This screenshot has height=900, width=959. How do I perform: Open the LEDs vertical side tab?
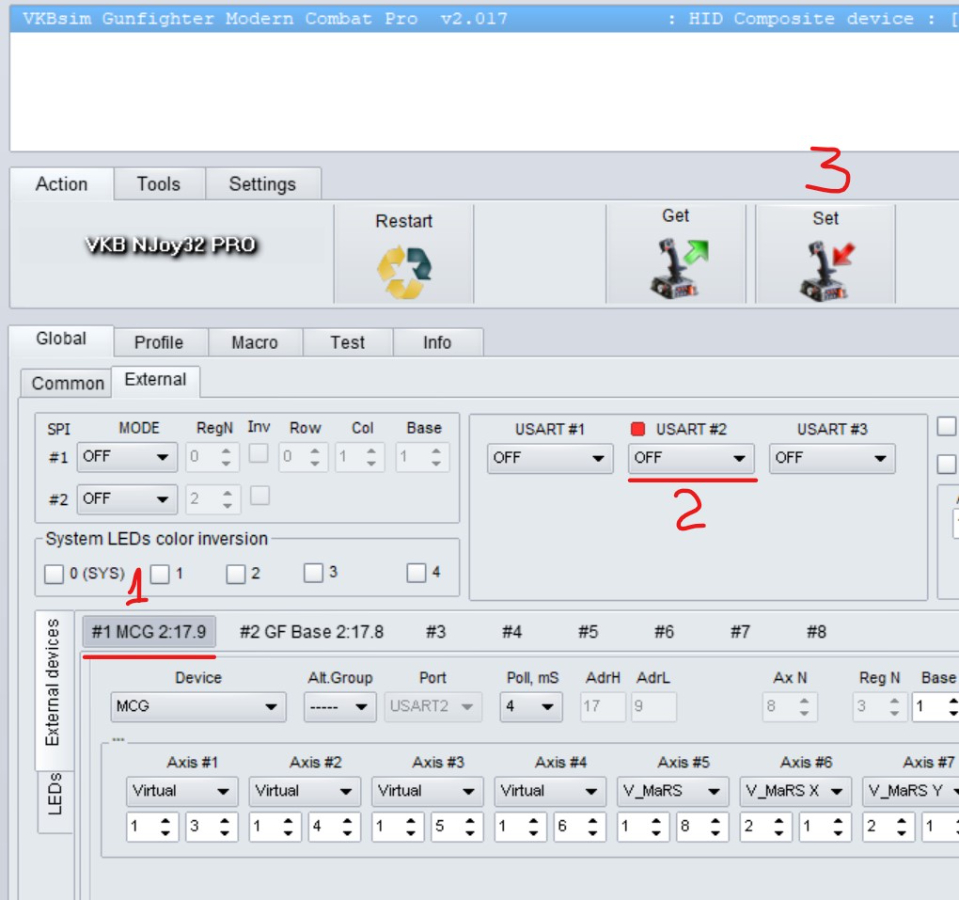pos(55,793)
